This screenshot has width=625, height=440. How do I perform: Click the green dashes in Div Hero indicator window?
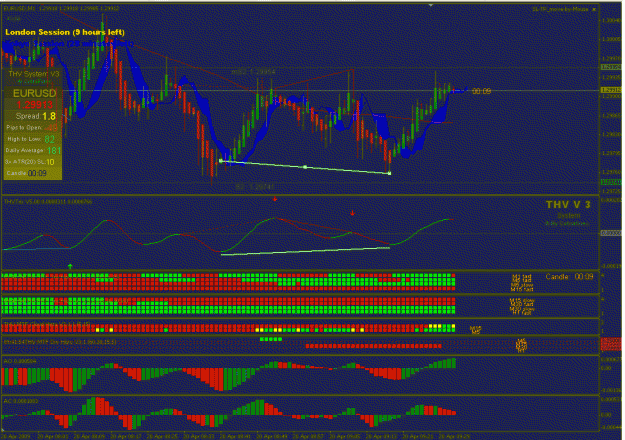tap(271, 339)
